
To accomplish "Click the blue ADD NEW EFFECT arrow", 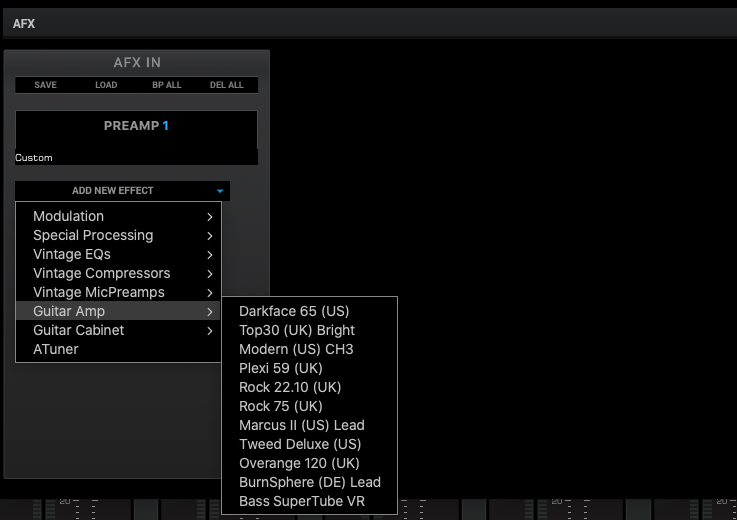I will click(x=220, y=191).
